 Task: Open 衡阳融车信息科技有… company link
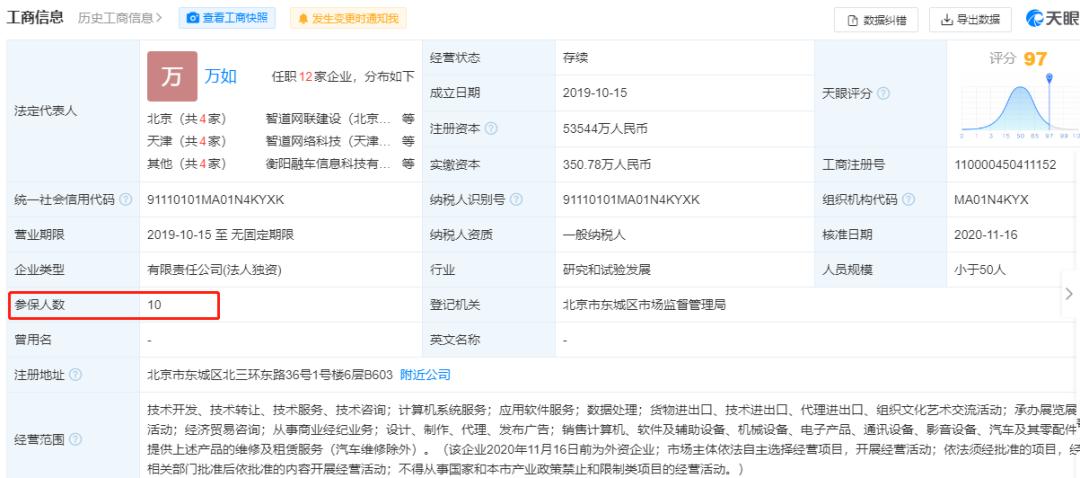tap(329, 164)
